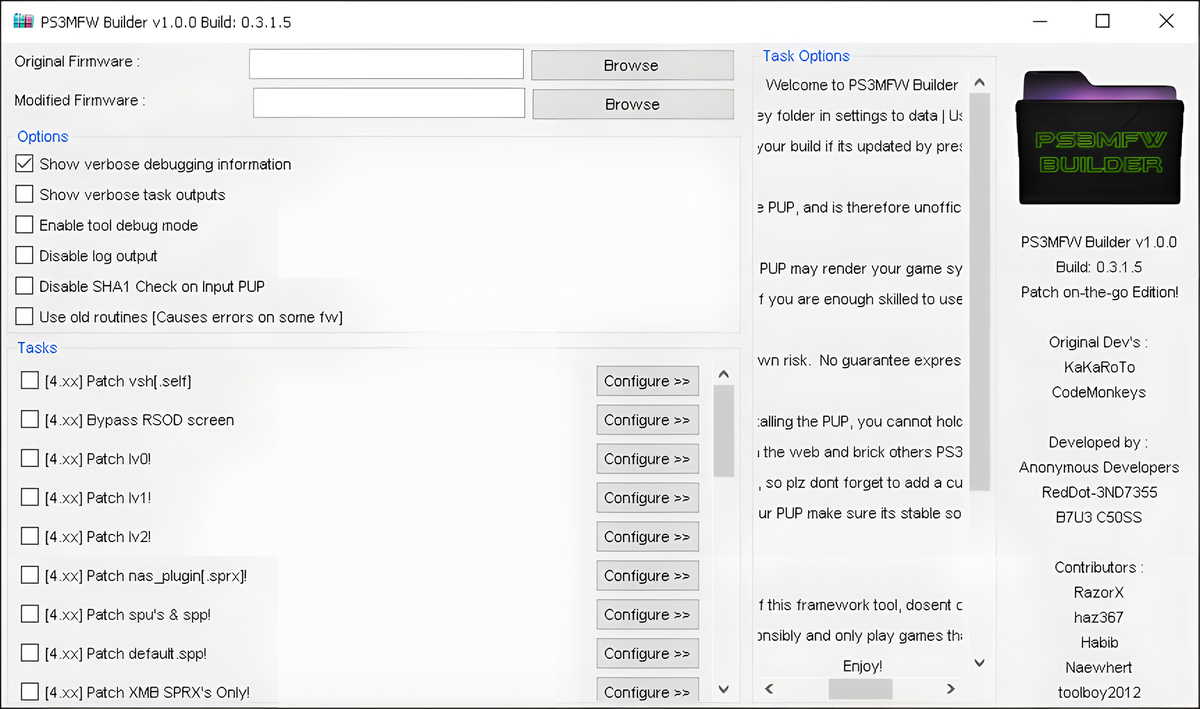Enable Disable SHA1 Check on Input PUP

25,286
